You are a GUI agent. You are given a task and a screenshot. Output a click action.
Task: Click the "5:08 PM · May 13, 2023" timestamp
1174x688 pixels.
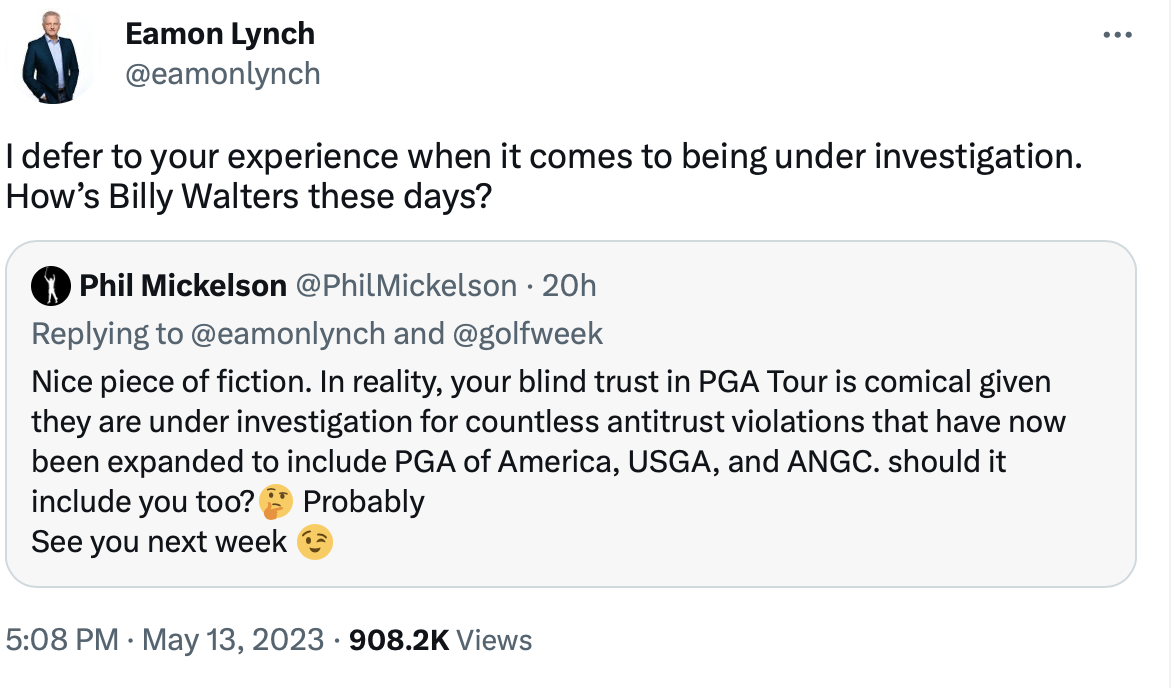[164, 640]
